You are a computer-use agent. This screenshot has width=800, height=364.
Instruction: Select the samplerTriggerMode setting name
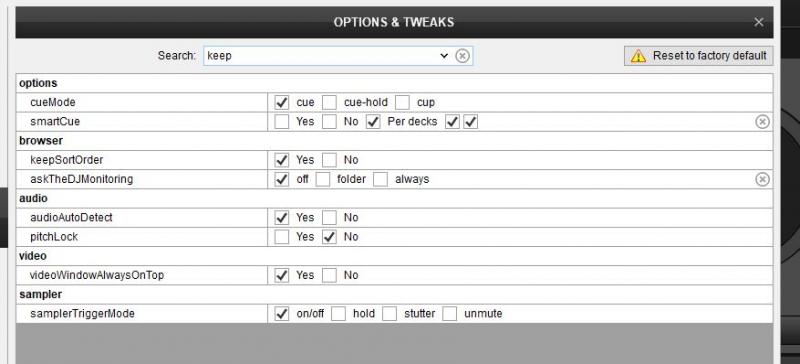[x=82, y=313]
